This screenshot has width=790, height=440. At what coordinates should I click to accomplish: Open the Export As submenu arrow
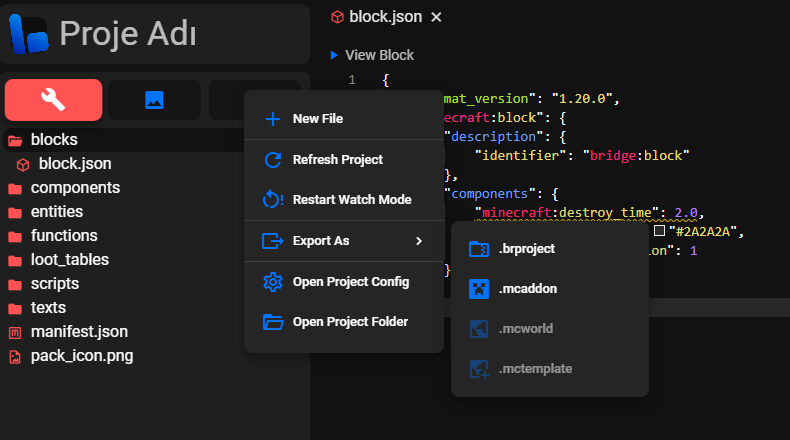419,241
